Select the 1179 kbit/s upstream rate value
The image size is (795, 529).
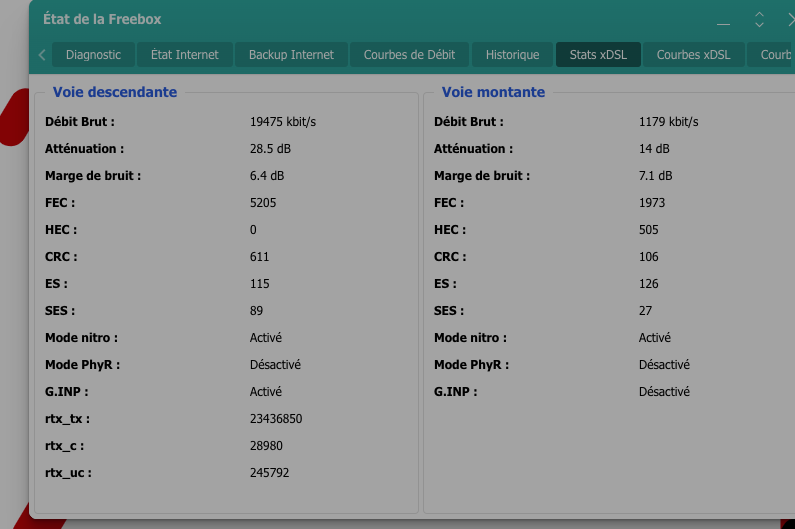pyautogui.click(x=668, y=122)
